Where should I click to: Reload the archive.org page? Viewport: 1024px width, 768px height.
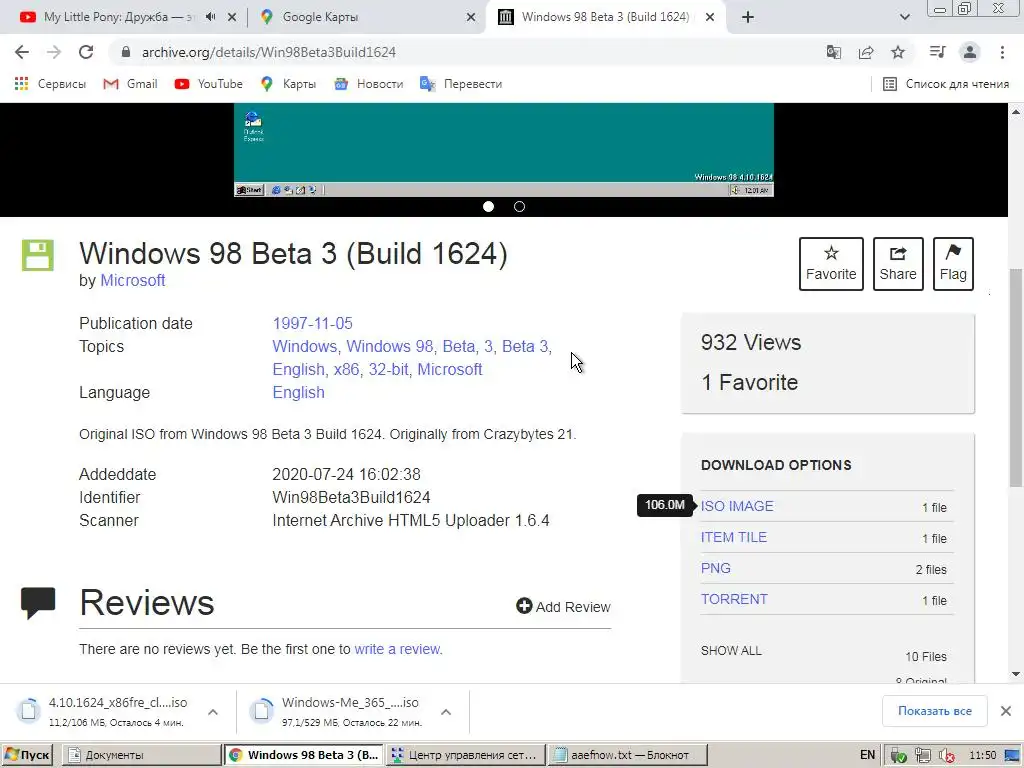point(86,52)
